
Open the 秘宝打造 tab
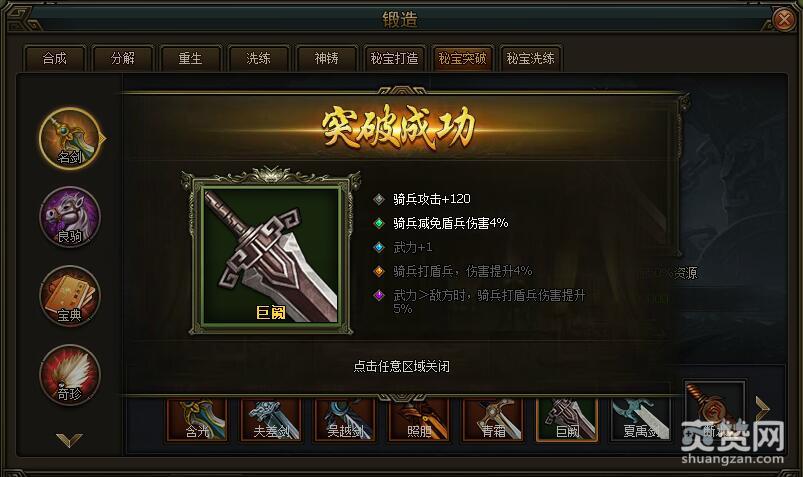pyautogui.click(x=394, y=58)
